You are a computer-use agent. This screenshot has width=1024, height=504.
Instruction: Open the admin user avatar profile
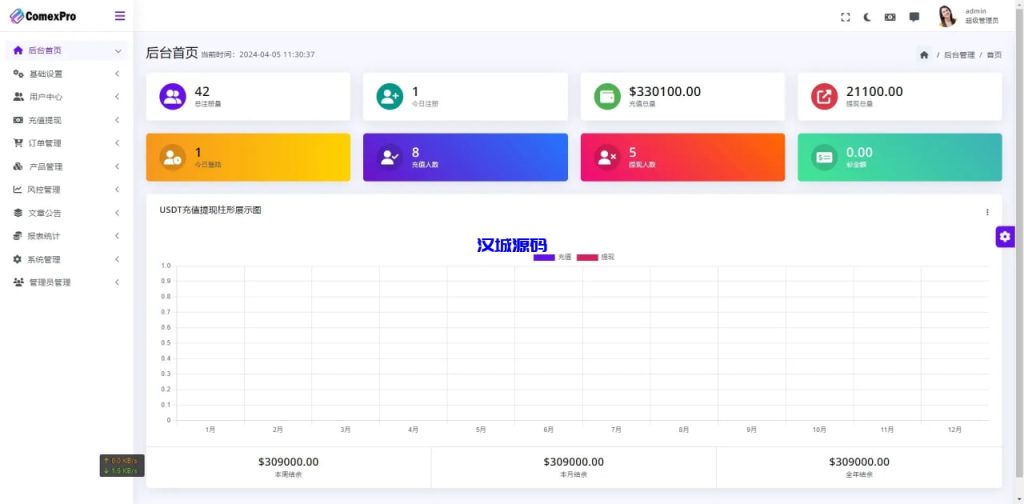click(x=946, y=16)
